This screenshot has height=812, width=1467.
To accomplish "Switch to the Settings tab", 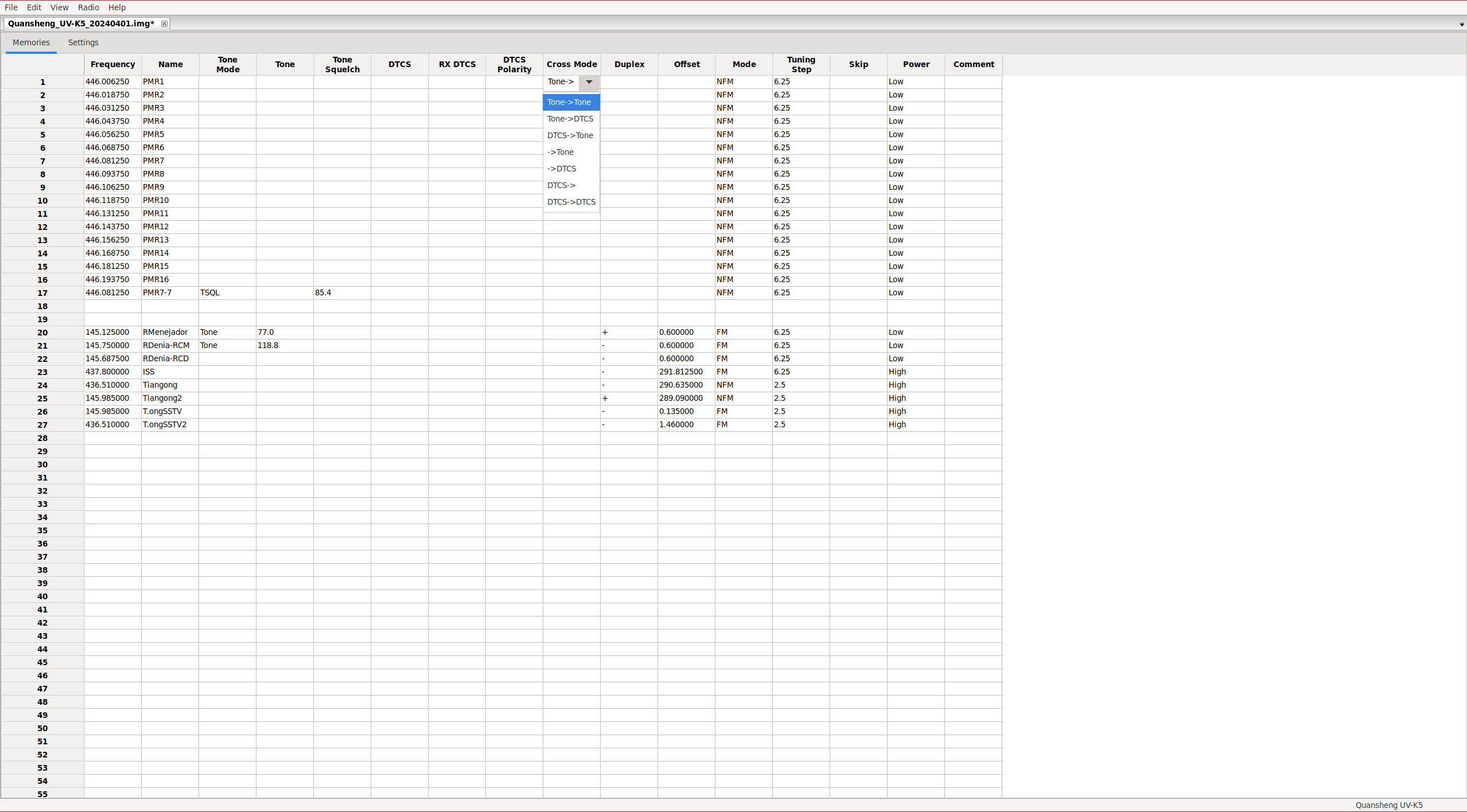I will (x=83, y=42).
